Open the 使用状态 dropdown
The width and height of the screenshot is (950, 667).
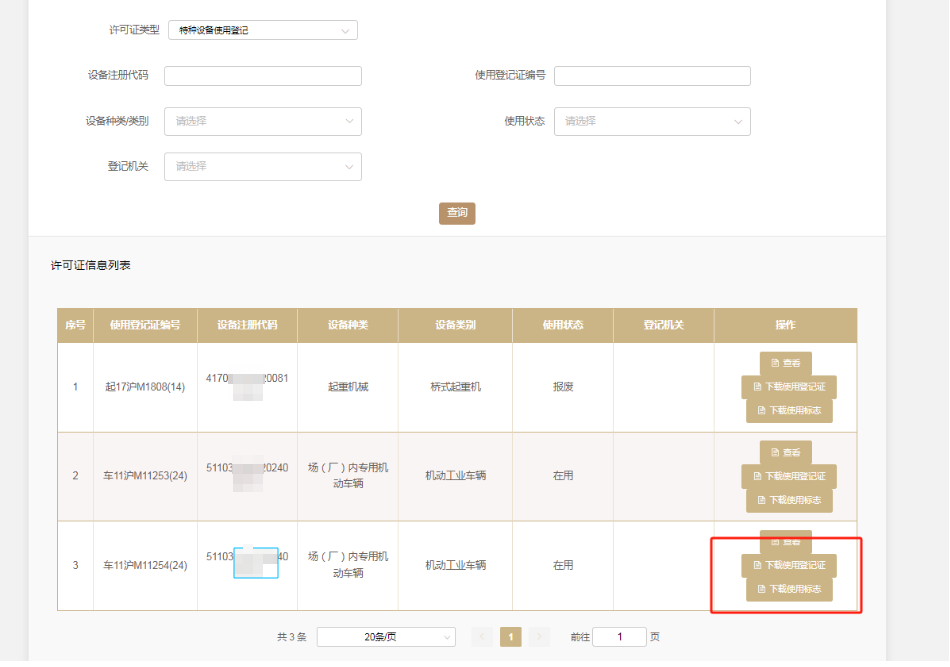pos(652,121)
